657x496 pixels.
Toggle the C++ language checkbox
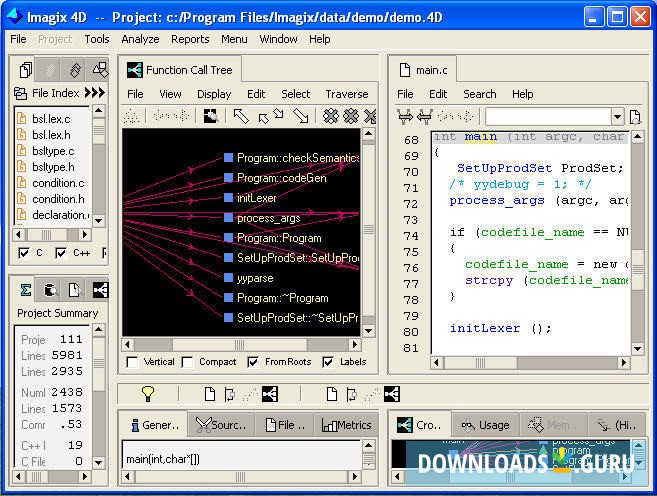(x=61, y=253)
